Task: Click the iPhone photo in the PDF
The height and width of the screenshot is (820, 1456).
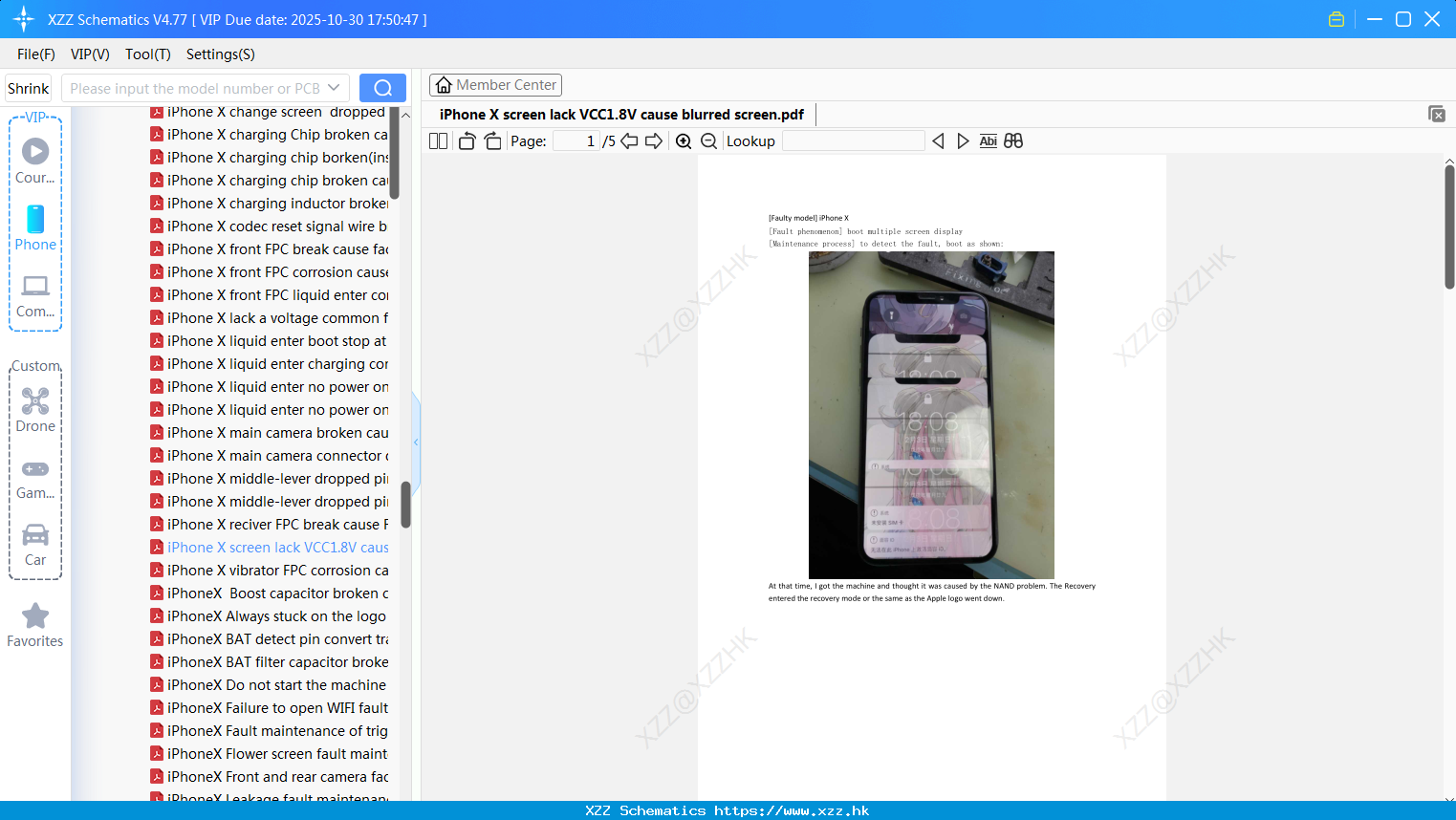Action: point(931,415)
